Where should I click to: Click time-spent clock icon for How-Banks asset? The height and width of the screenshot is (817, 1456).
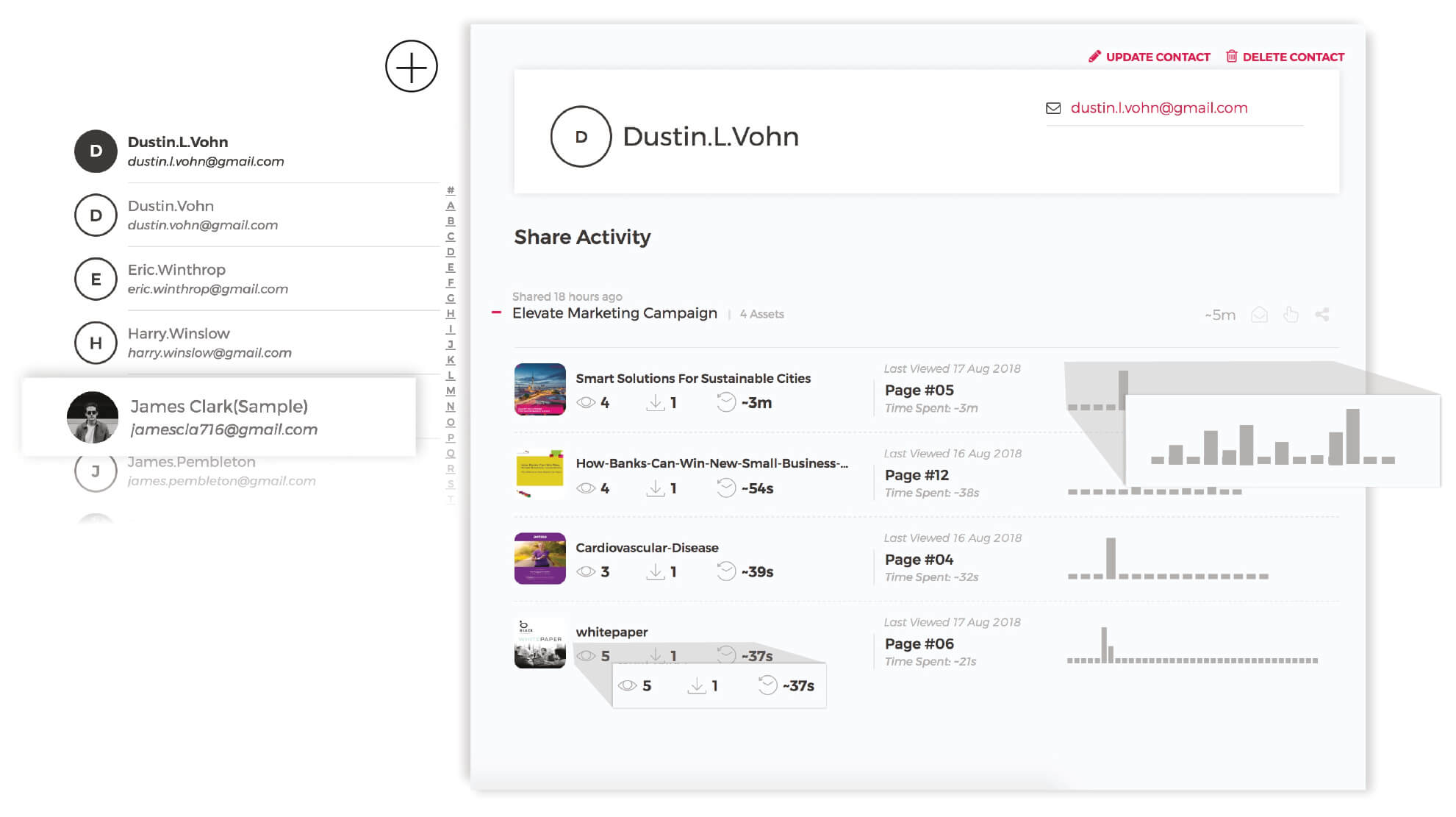tap(725, 488)
